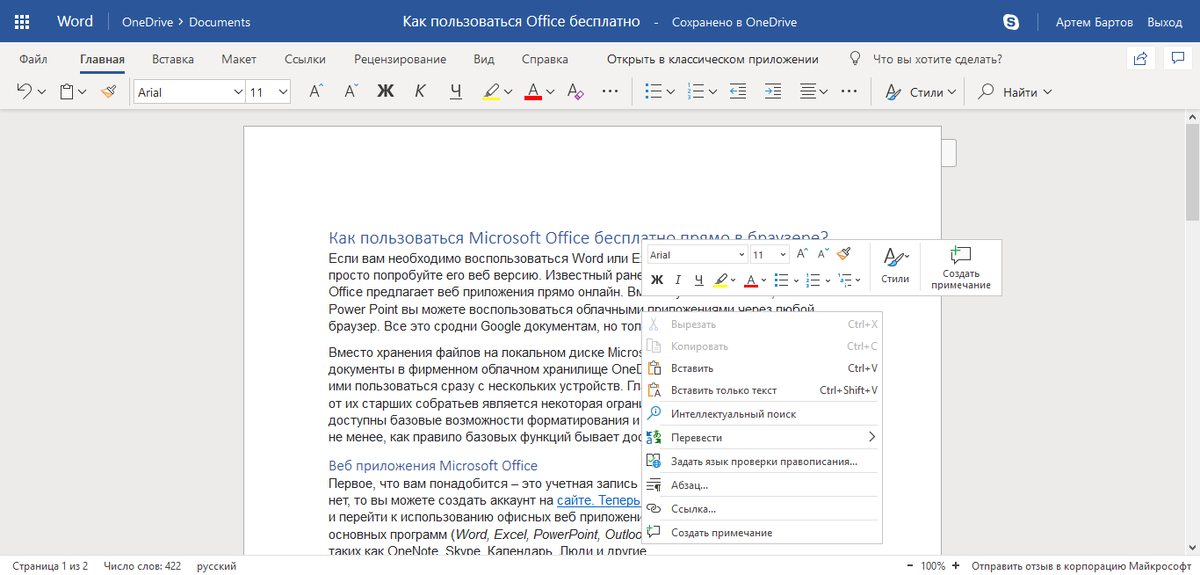The height and width of the screenshot is (575, 1200).
Task: Click Отправить отзыв в корпорацию Майкрософт
Action: tap(1083, 566)
